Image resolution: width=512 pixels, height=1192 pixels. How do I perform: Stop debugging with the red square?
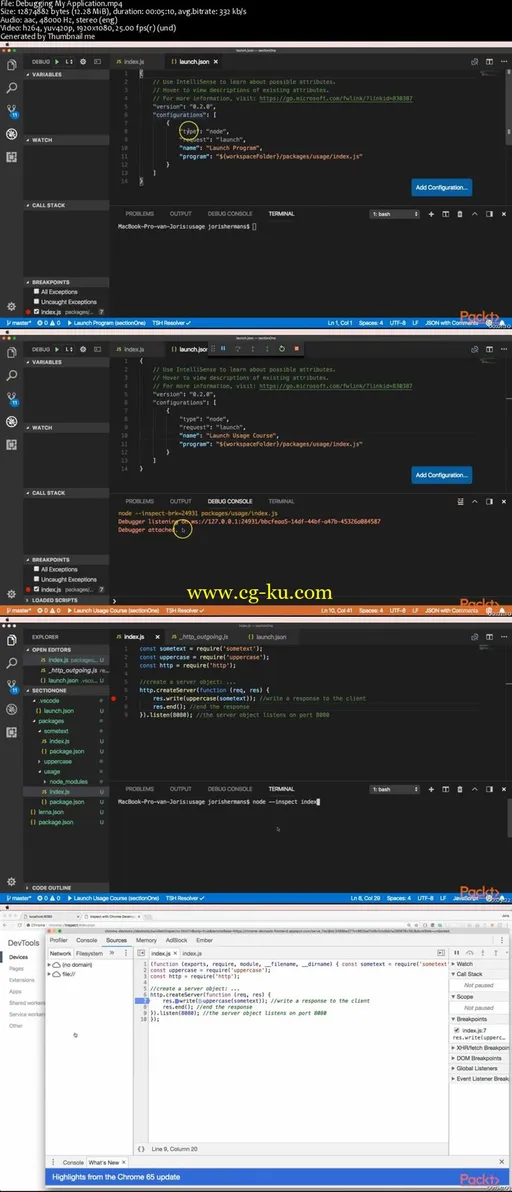pyautogui.click(x=296, y=348)
